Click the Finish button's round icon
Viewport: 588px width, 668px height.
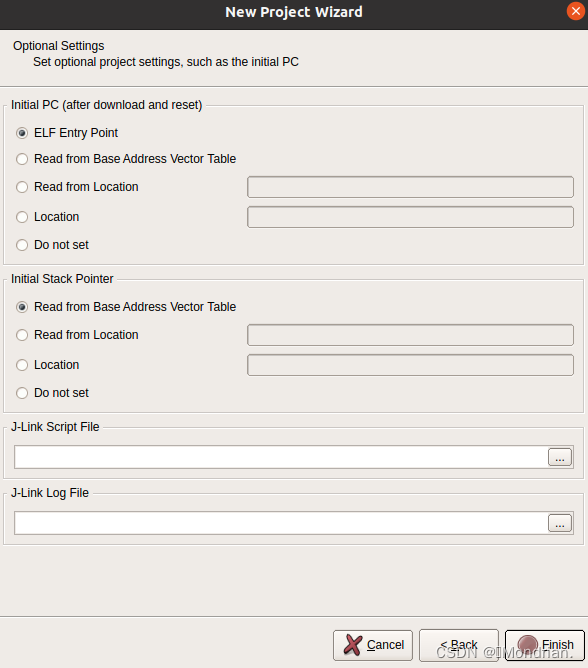[x=527, y=645]
